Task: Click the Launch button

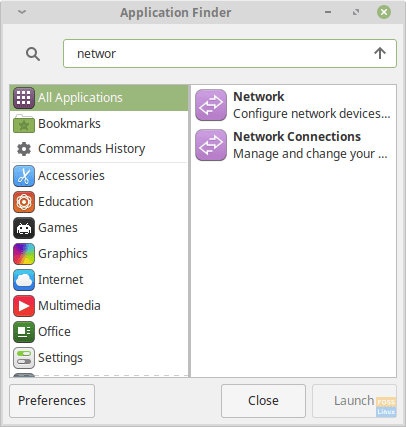Action: coord(354,401)
